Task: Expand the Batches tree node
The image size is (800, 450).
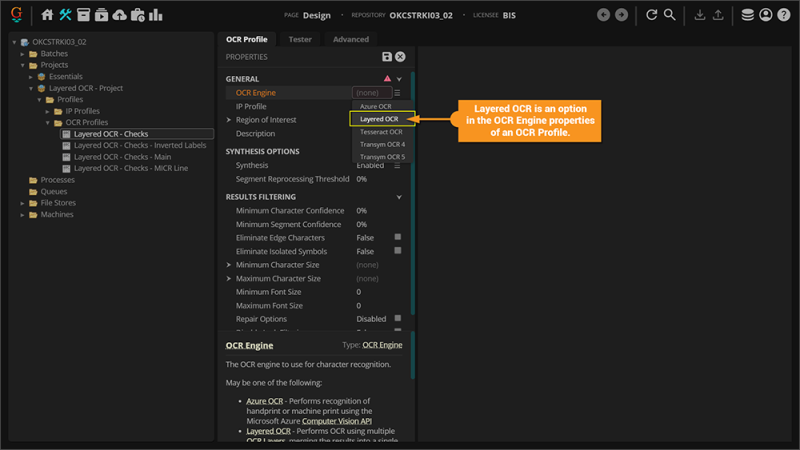Action: pos(22,54)
